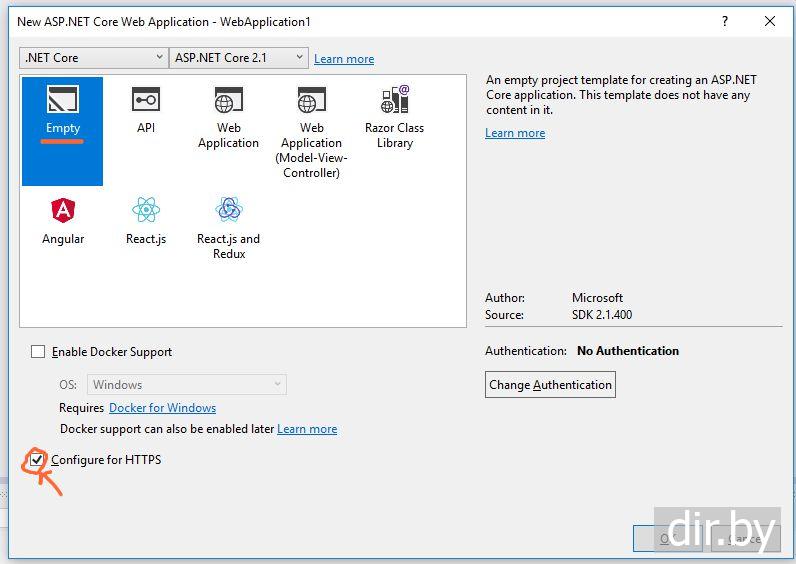Open the help question mark button

(724, 21)
